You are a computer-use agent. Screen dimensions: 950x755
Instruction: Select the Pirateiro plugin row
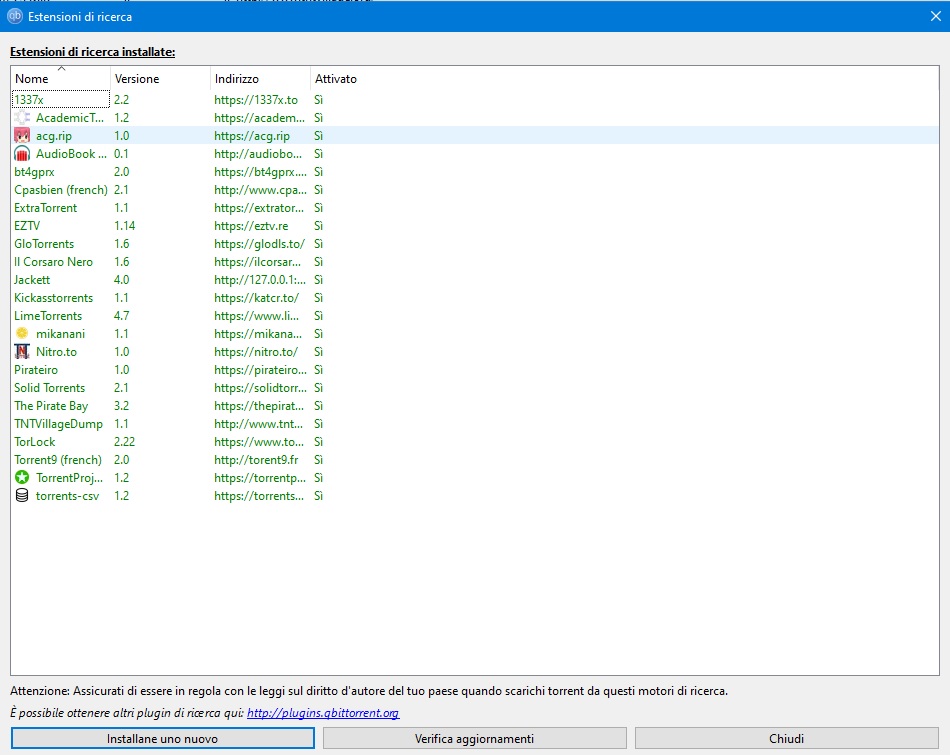474,370
